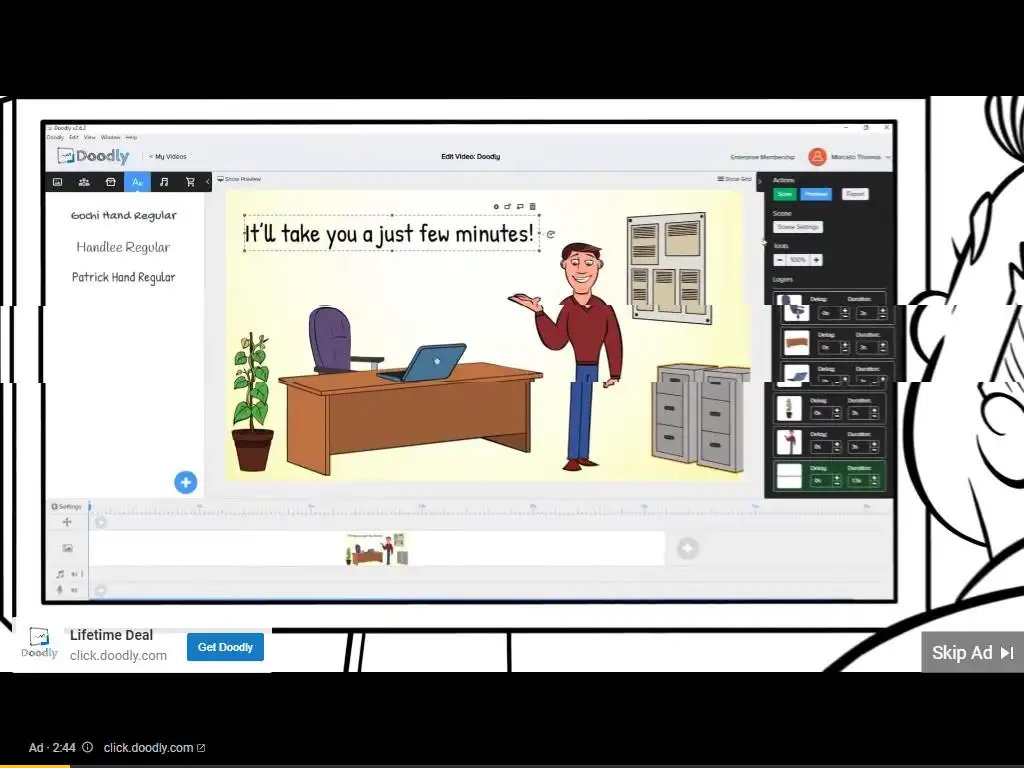
Task: Adjust the plant layer Duration stepper
Action: [x=874, y=413]
